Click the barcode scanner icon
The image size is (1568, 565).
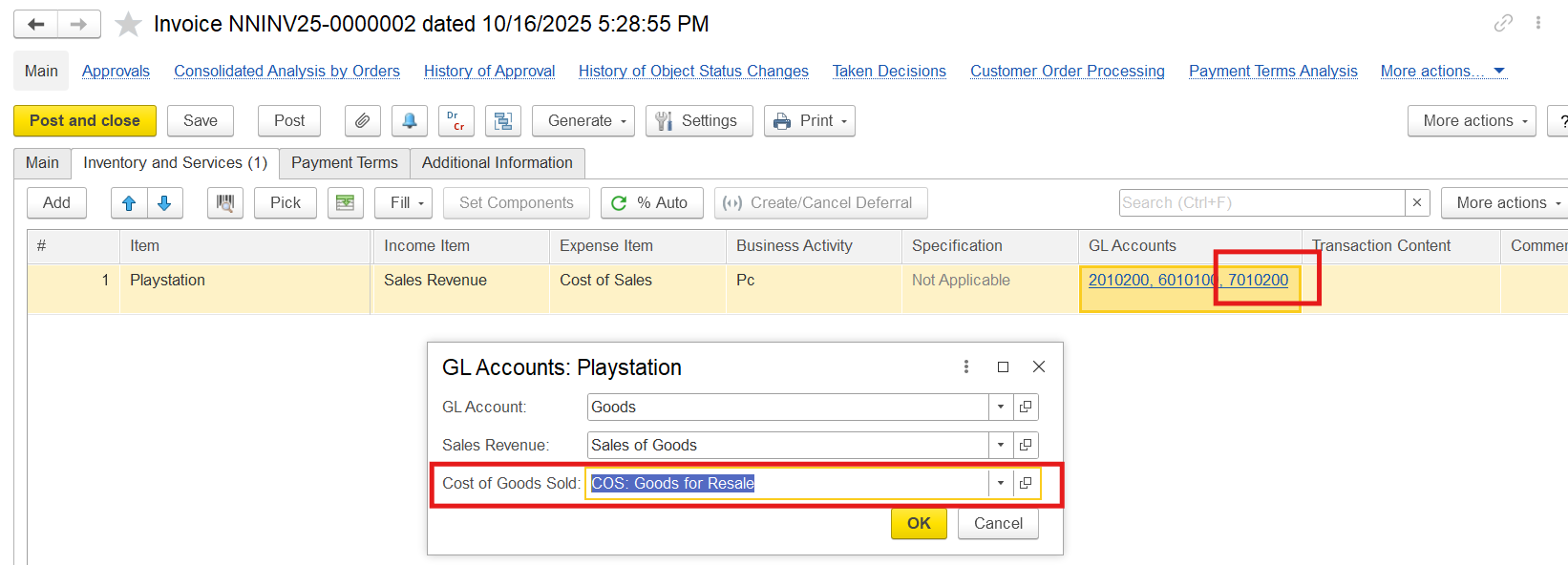225,203
